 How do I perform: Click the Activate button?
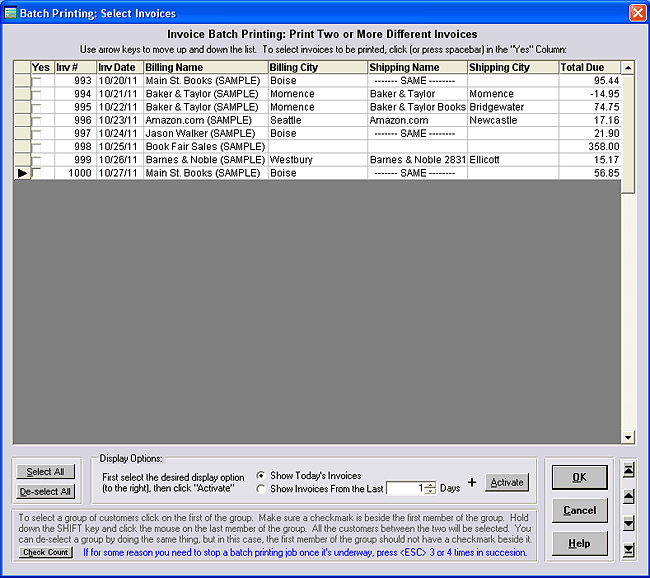tap(506, 483)
